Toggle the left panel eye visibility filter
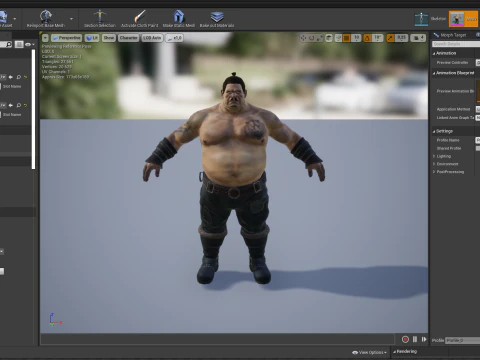480x360 pixels. pos(29,44)
